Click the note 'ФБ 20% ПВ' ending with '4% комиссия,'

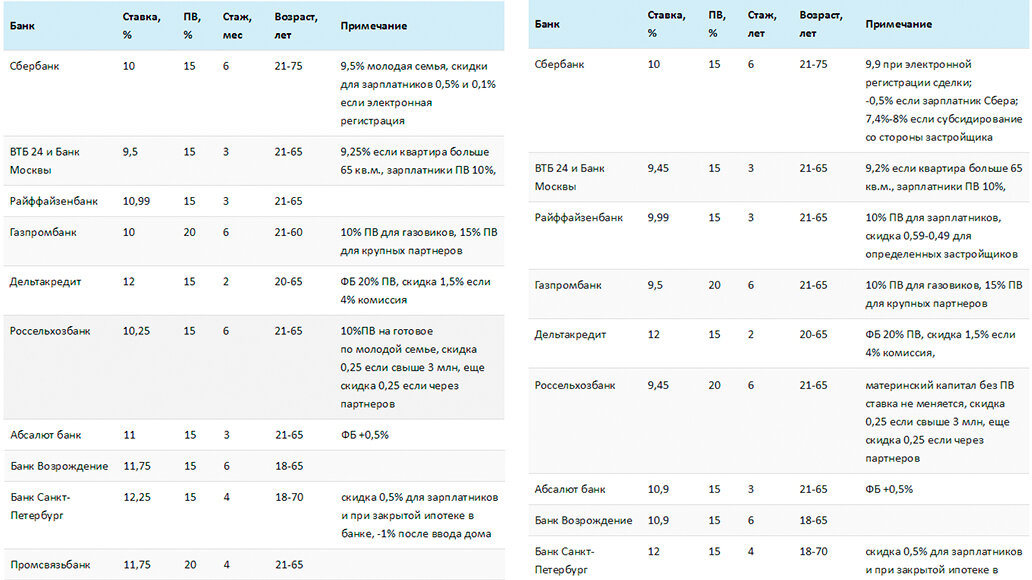coord(941,344)
